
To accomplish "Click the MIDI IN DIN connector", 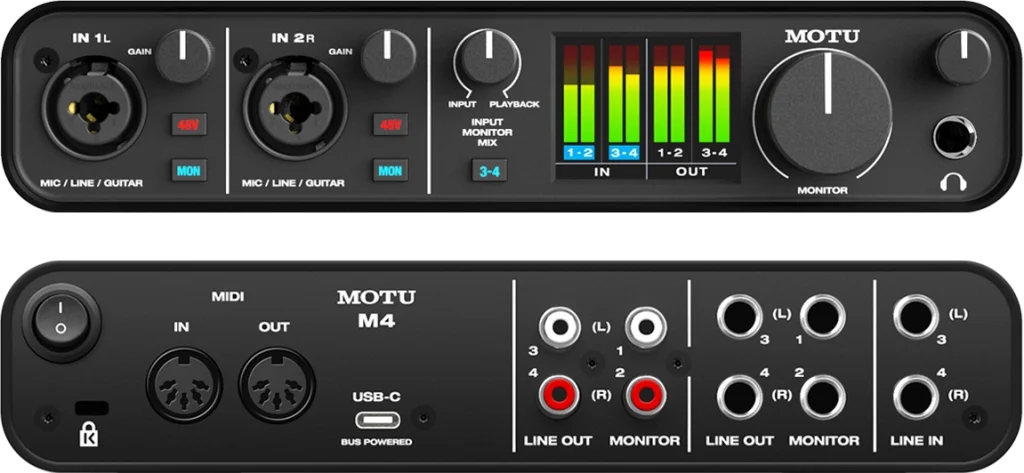I will 184,385.
